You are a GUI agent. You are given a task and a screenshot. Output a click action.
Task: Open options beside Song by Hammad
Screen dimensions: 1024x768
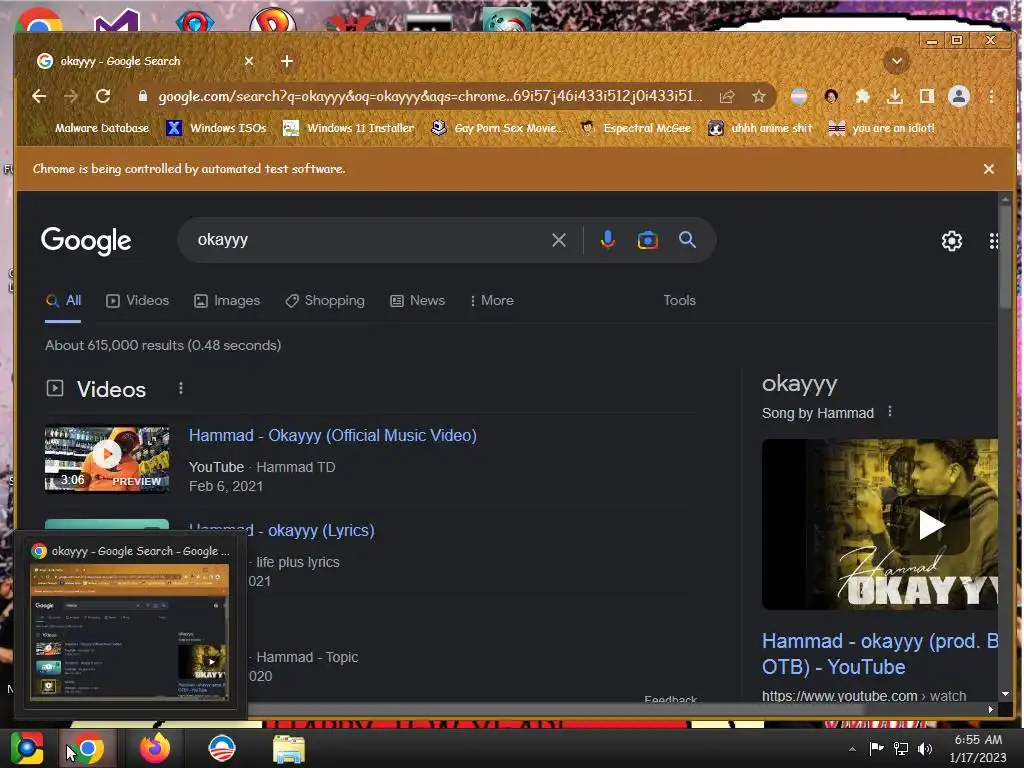[889, 412]
